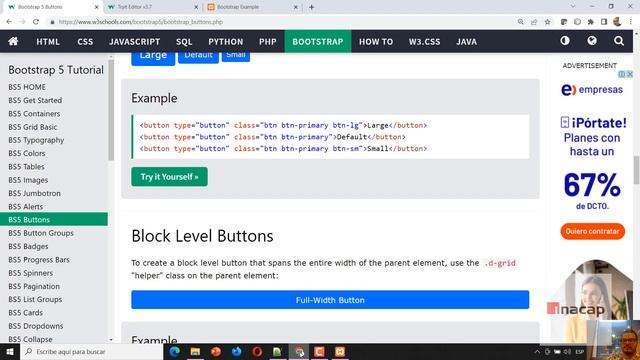Open the Chrome profile avatar

617,22
